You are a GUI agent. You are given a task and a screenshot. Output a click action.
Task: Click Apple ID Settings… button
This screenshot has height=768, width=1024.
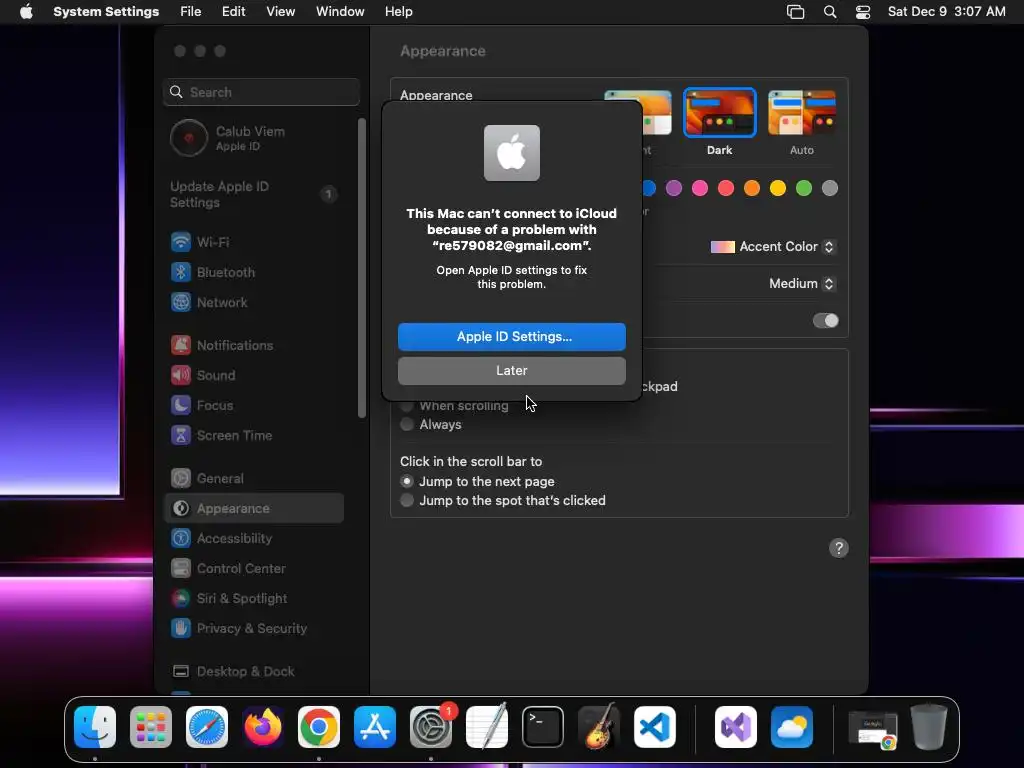pos(512,337)
